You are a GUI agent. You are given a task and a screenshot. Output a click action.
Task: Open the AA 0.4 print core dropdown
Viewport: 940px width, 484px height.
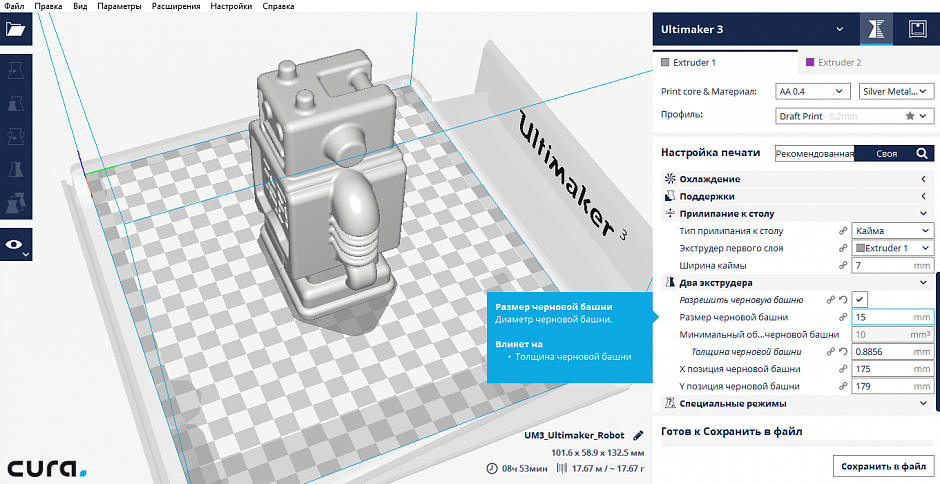812,91
